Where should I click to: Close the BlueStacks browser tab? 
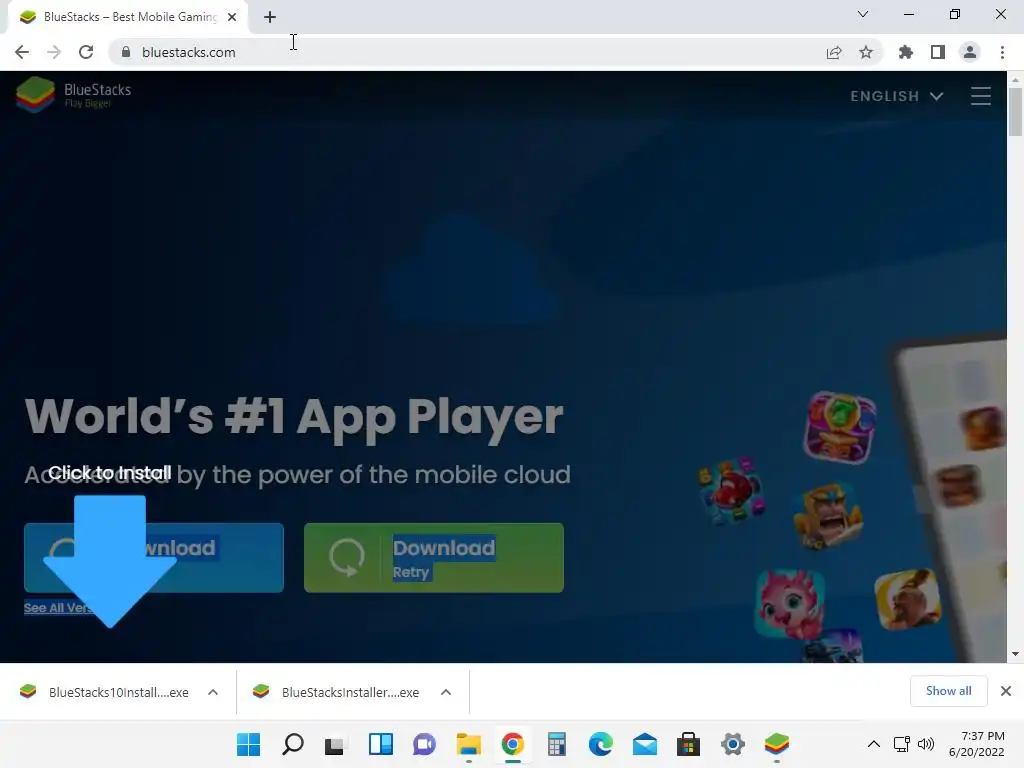click(232, 17)
